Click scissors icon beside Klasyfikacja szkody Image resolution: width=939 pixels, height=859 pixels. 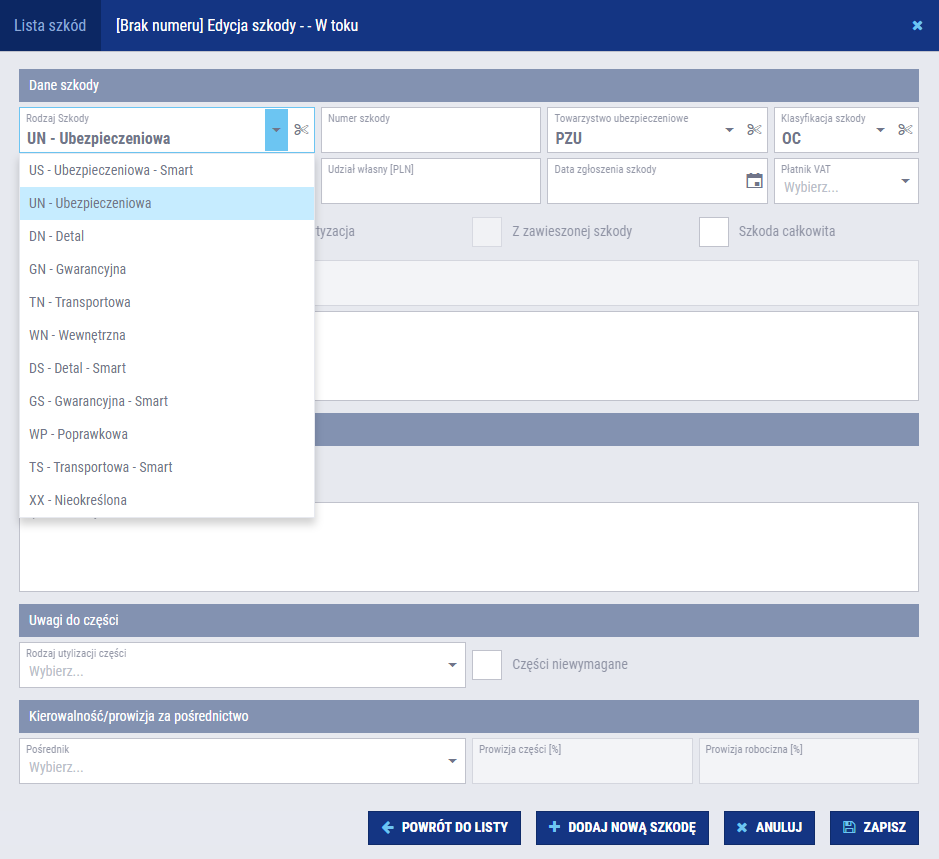(x=905, y=130)
